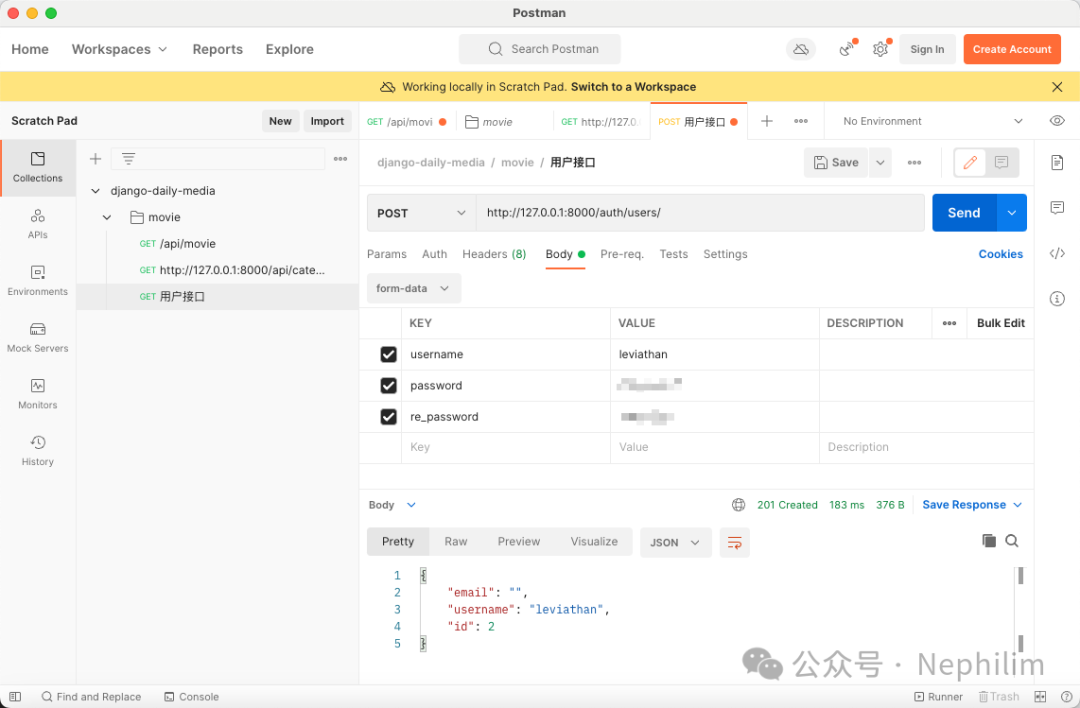
Task: Click the Import button
Action: [327, 121]
